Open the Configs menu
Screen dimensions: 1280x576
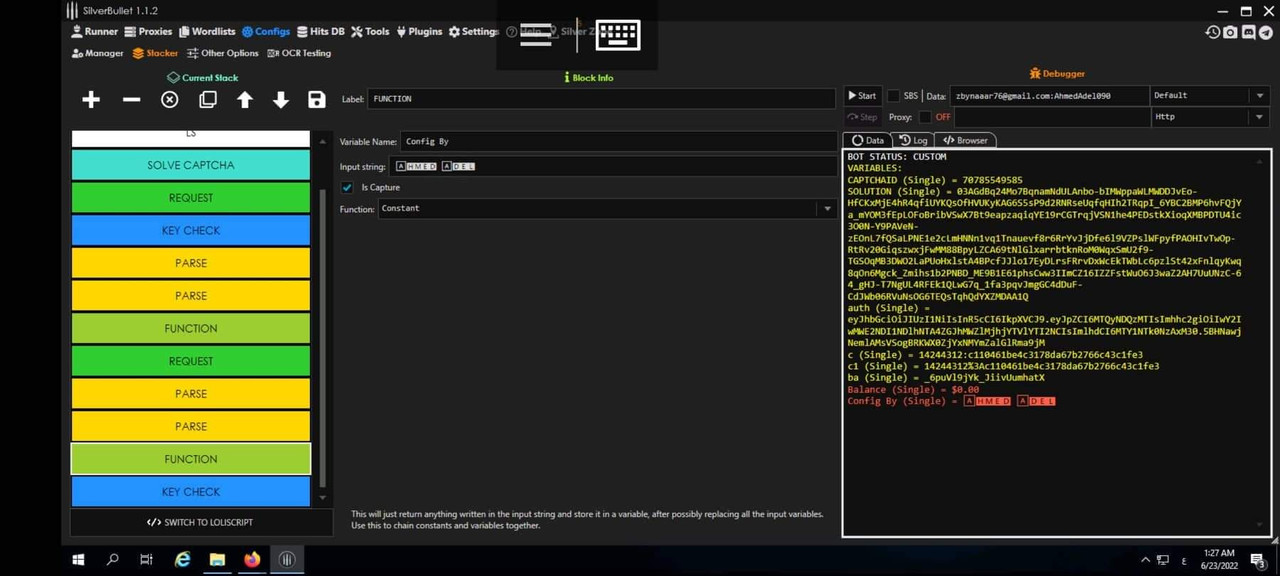pyautogui.click(x=266, y=32)
